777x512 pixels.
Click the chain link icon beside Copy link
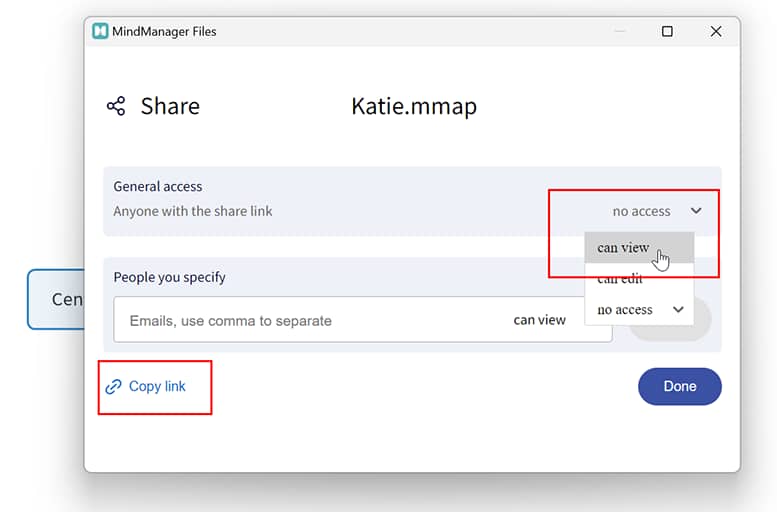pyautogui.click(x=113, y=387)
